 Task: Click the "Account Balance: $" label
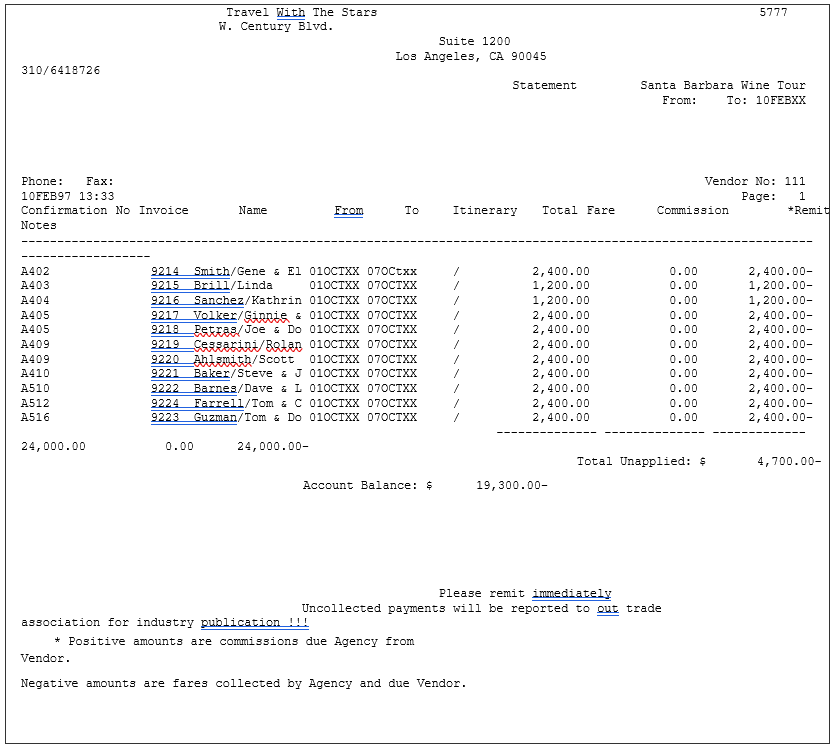pyautogui.click(x=367, y=485)
